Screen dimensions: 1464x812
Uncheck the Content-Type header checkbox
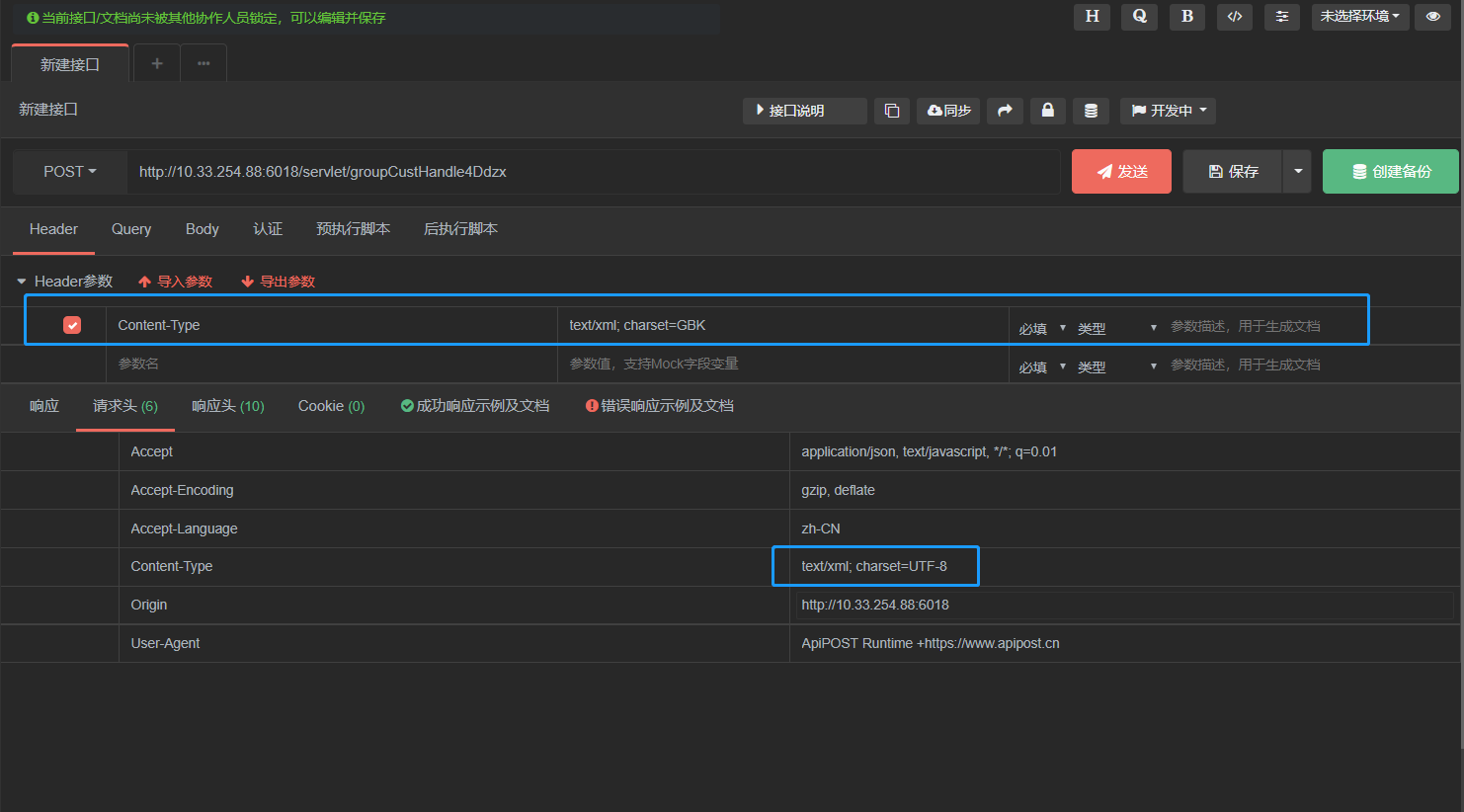coord(72,325)
